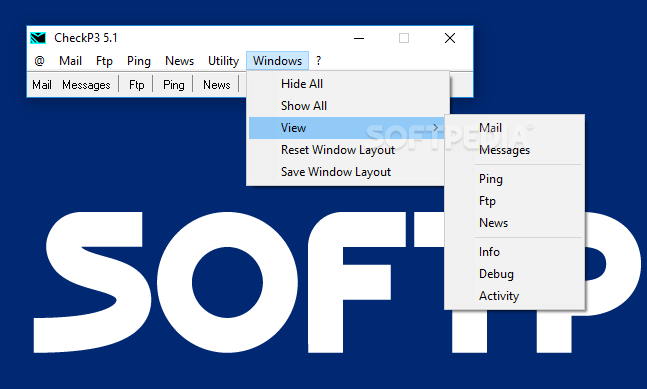Open the News menu in menu bar

(179, 61)
